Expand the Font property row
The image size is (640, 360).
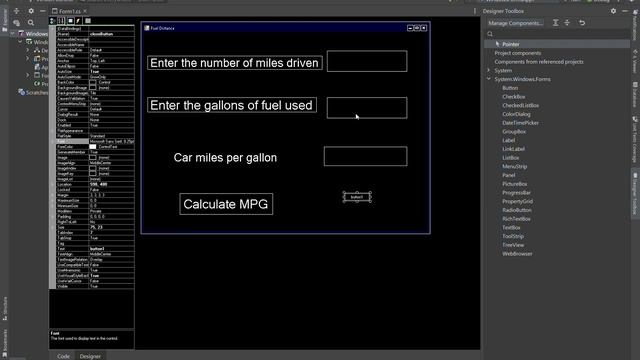tap(52, 141)
